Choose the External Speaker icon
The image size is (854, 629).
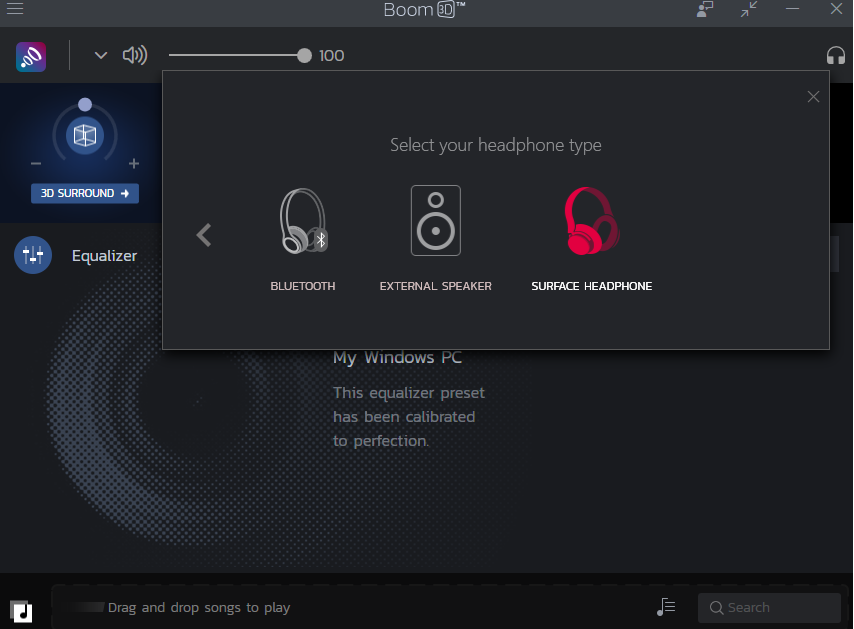436,221
